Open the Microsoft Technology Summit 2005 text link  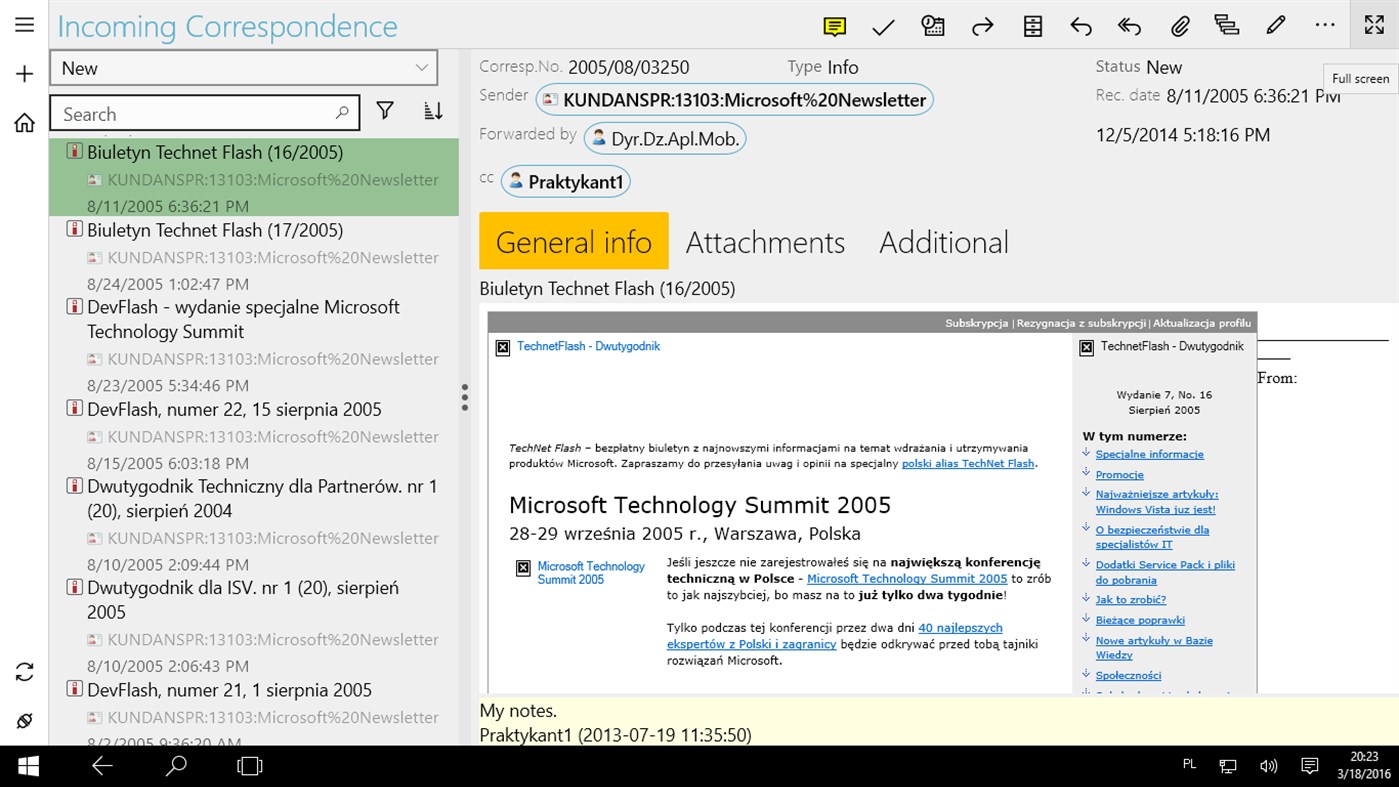pos(907,578)
